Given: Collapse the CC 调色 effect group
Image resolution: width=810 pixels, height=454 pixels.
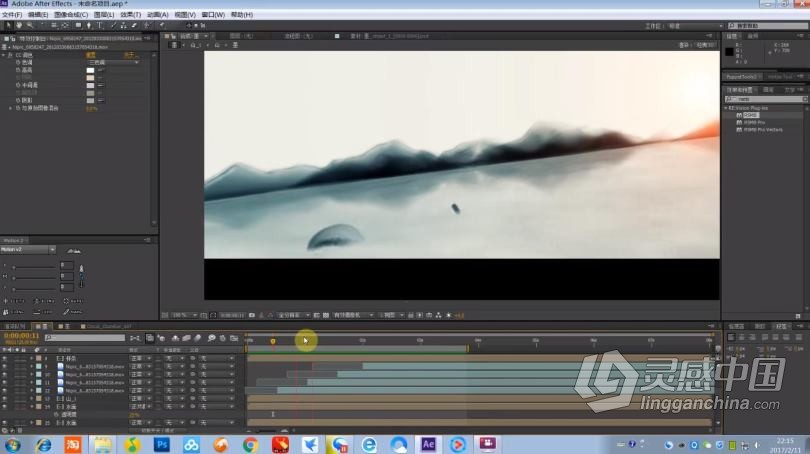Looking at the screenshot, I should pyautogui.click(x=4, y=55).
